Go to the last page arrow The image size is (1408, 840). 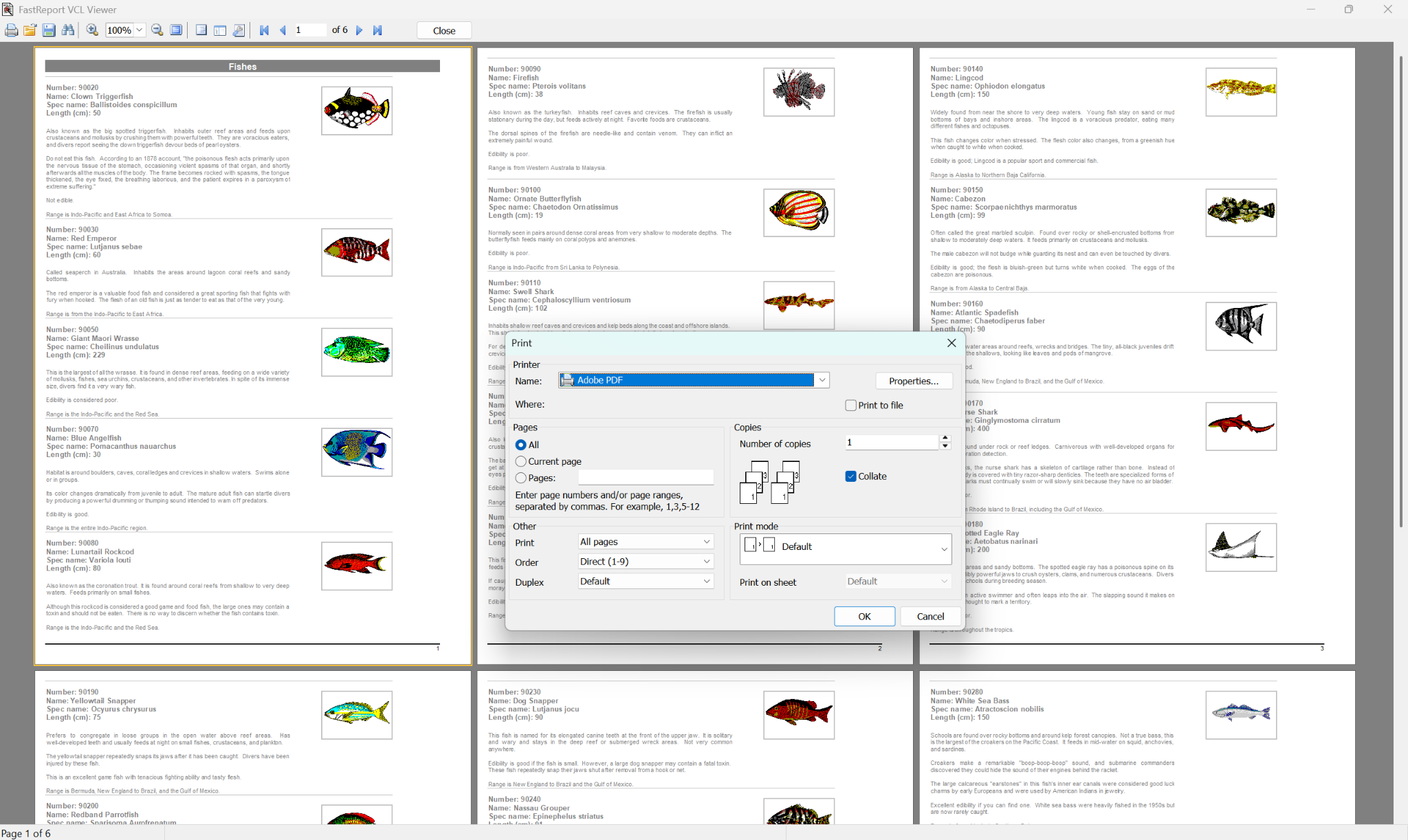(377, 30)
